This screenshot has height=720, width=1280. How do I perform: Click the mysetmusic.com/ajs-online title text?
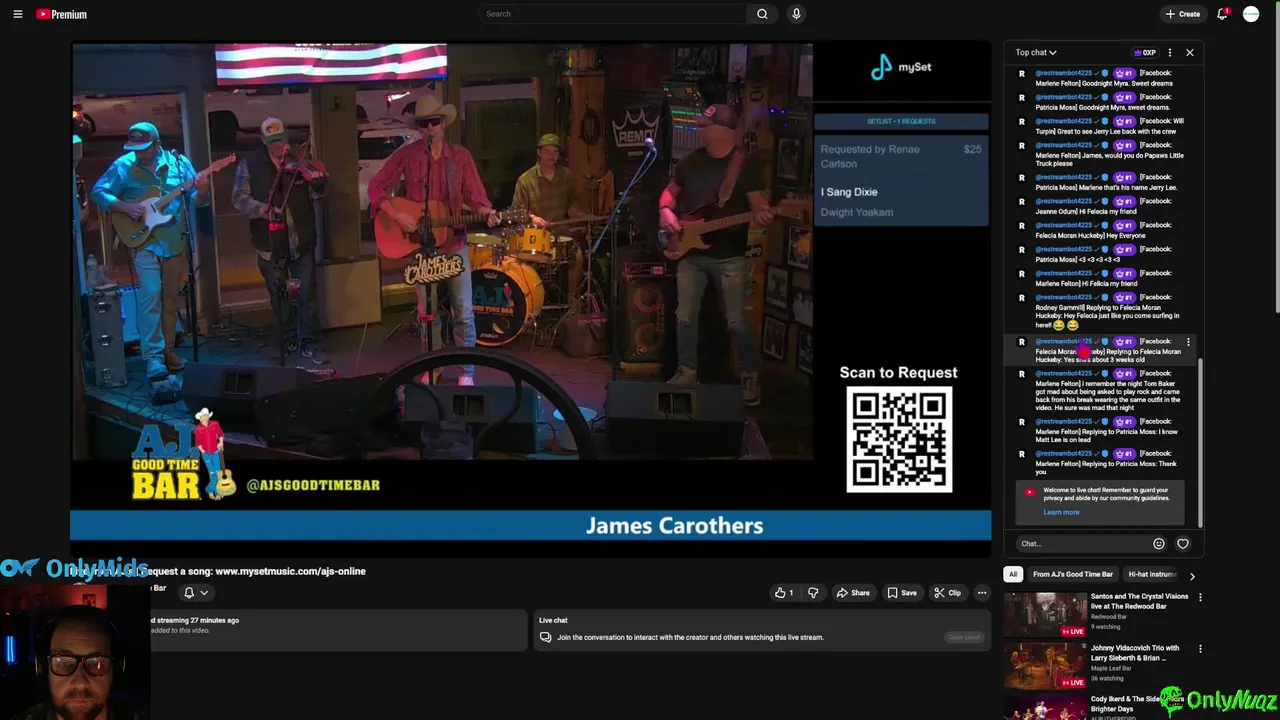290,571
